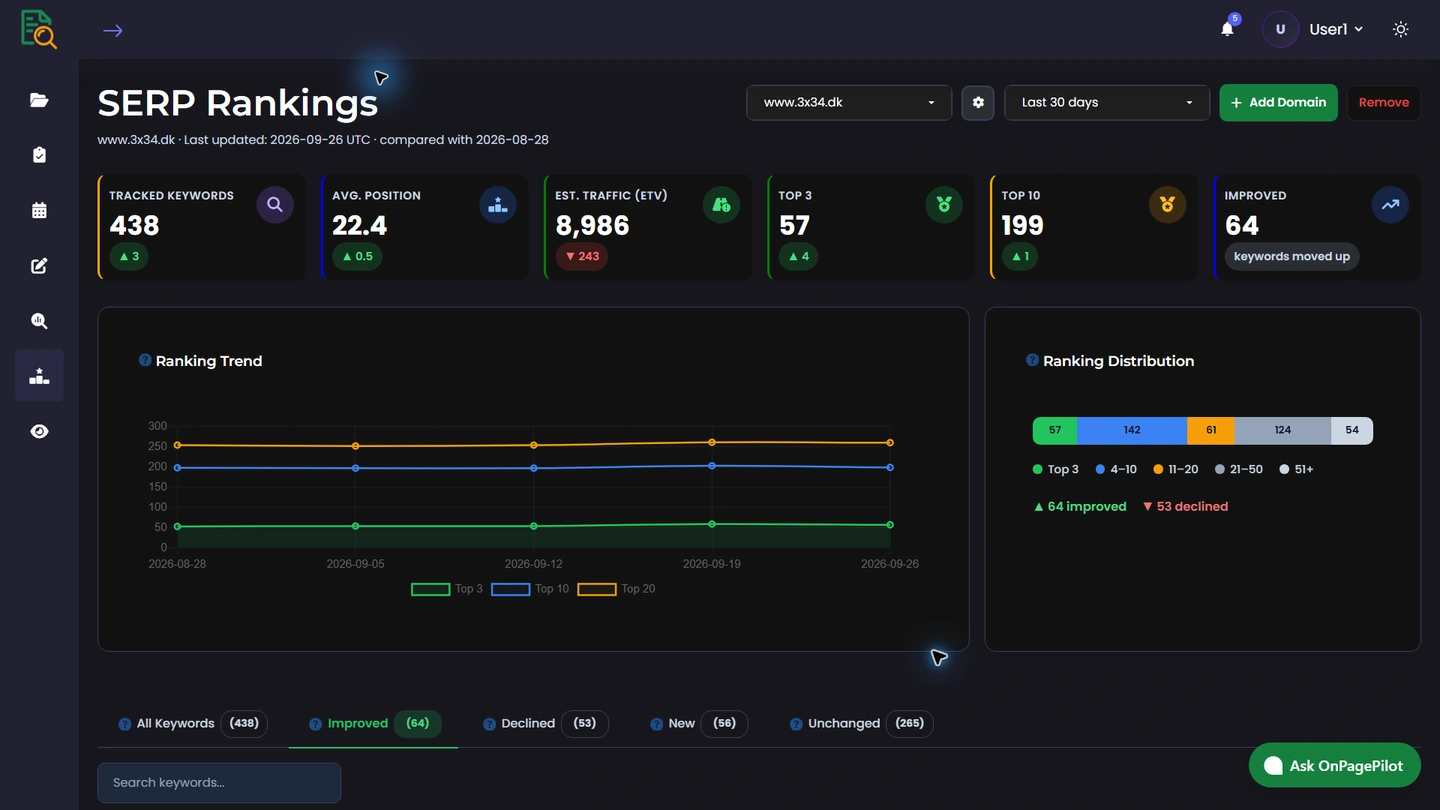Switch to the Unchanged tab
Image resolution: width=1440 pixels, height=810 pixels.
click(861, 723)
